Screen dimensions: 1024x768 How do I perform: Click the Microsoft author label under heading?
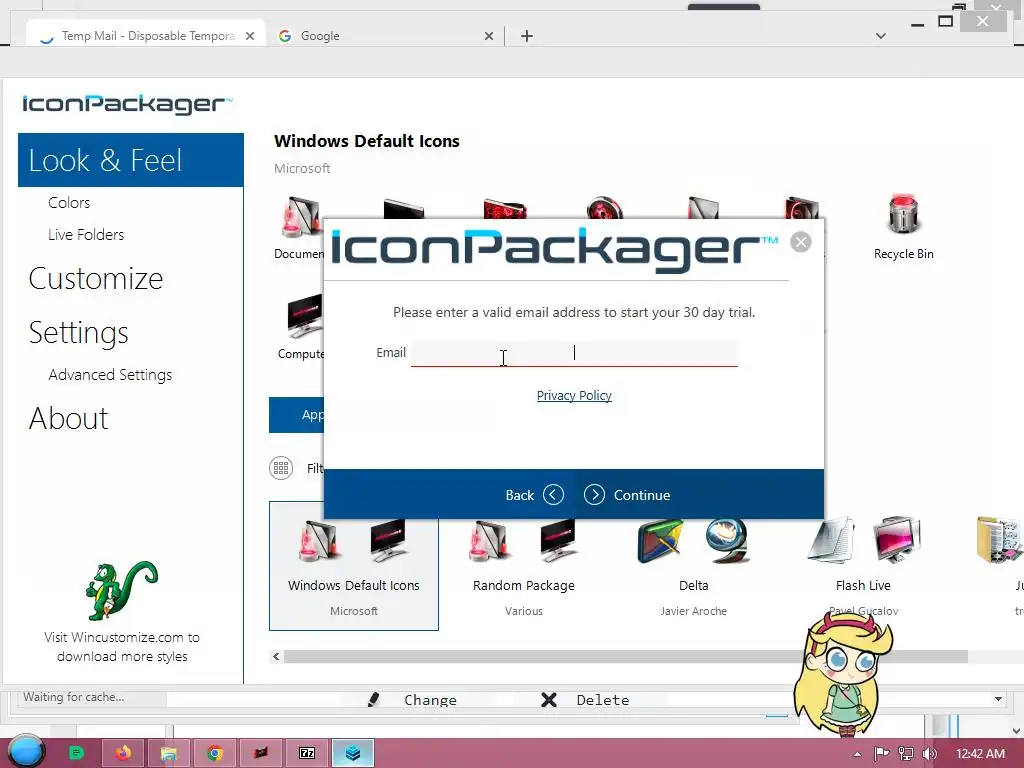coord(302,168)
